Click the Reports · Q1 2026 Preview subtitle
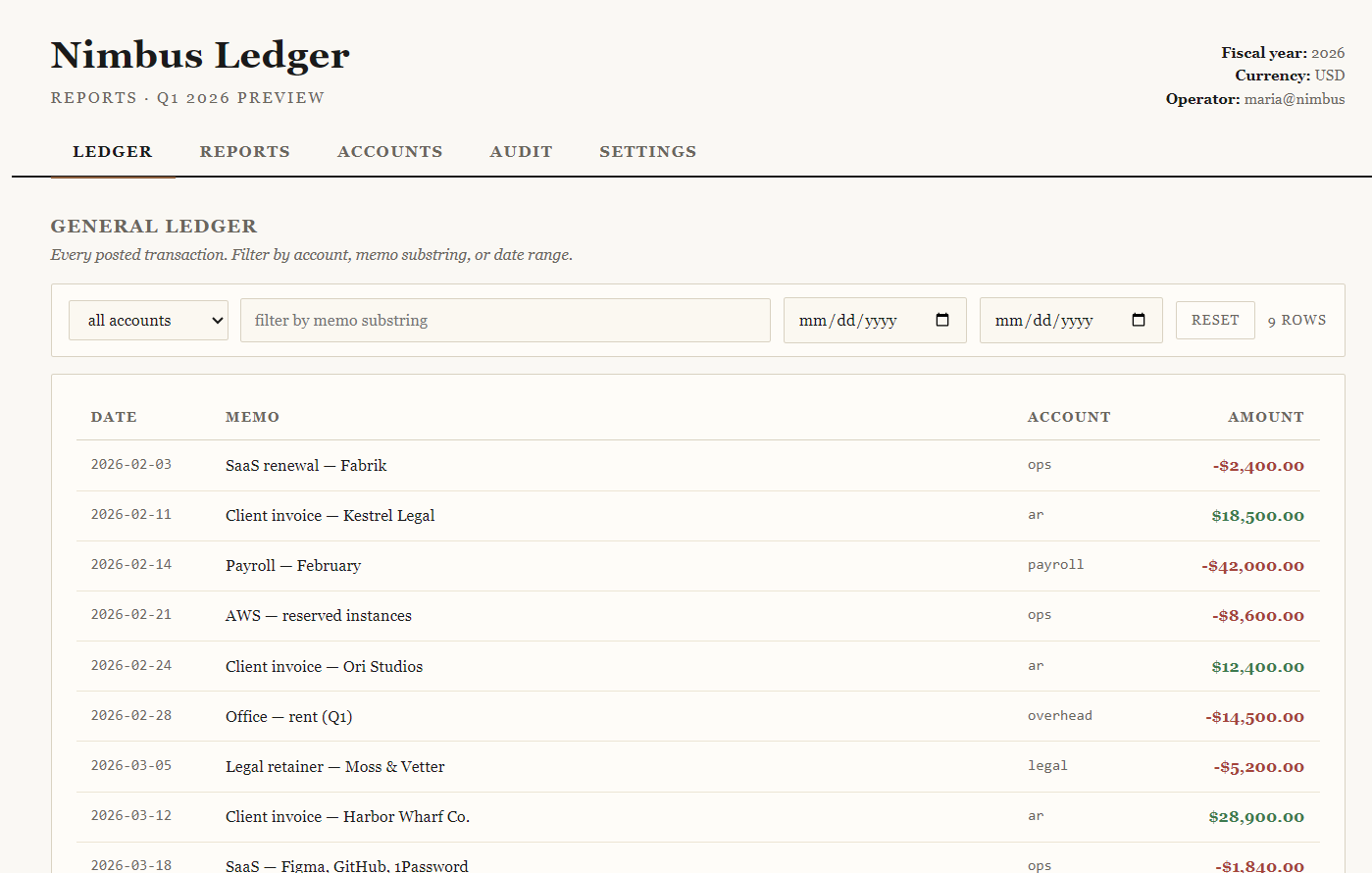Image resolution: width=1372 pixels, height=873 pixels. click(187, 98)
